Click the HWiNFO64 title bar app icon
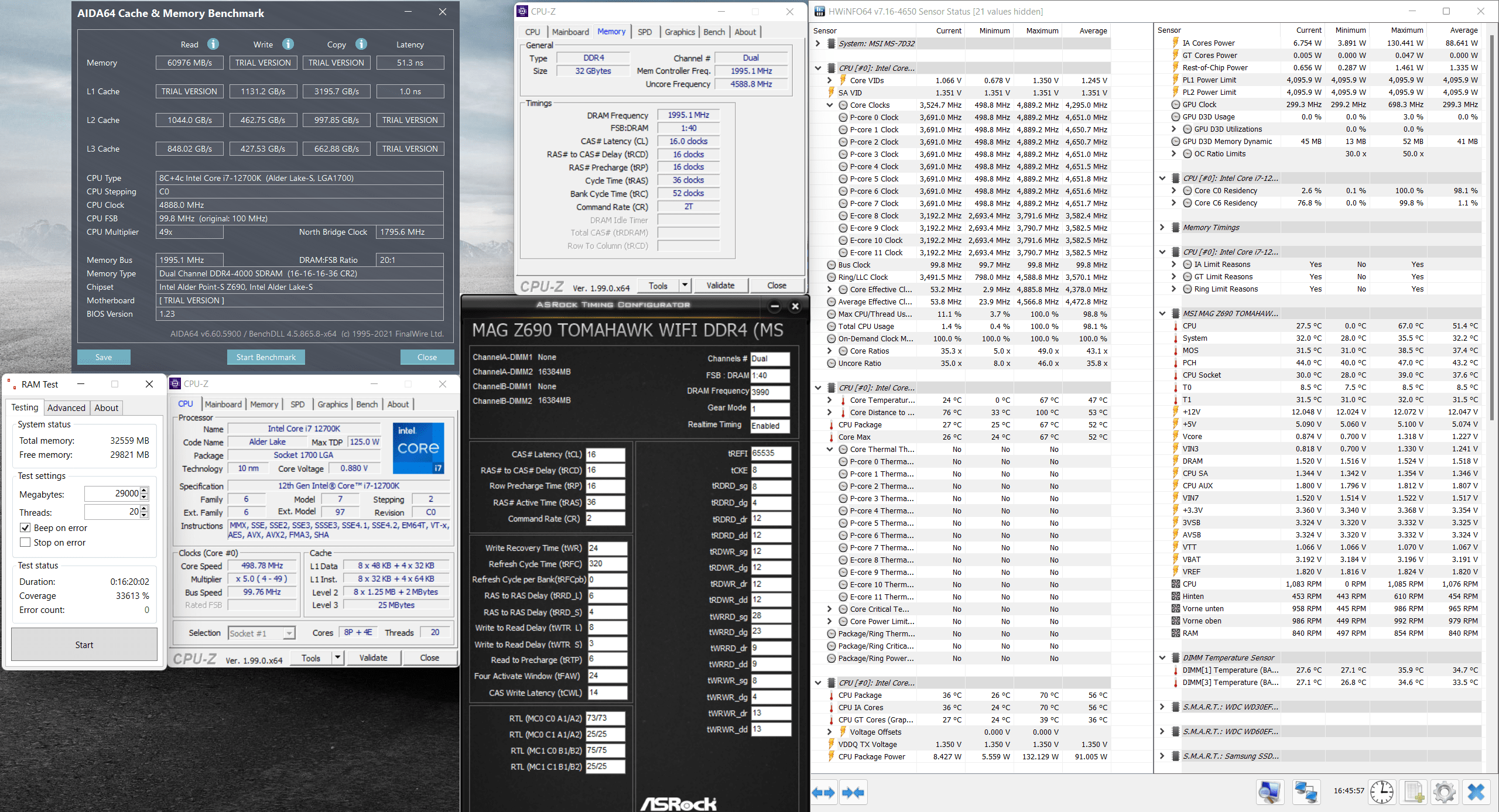 pyautogui.click(x=820, y=11)
